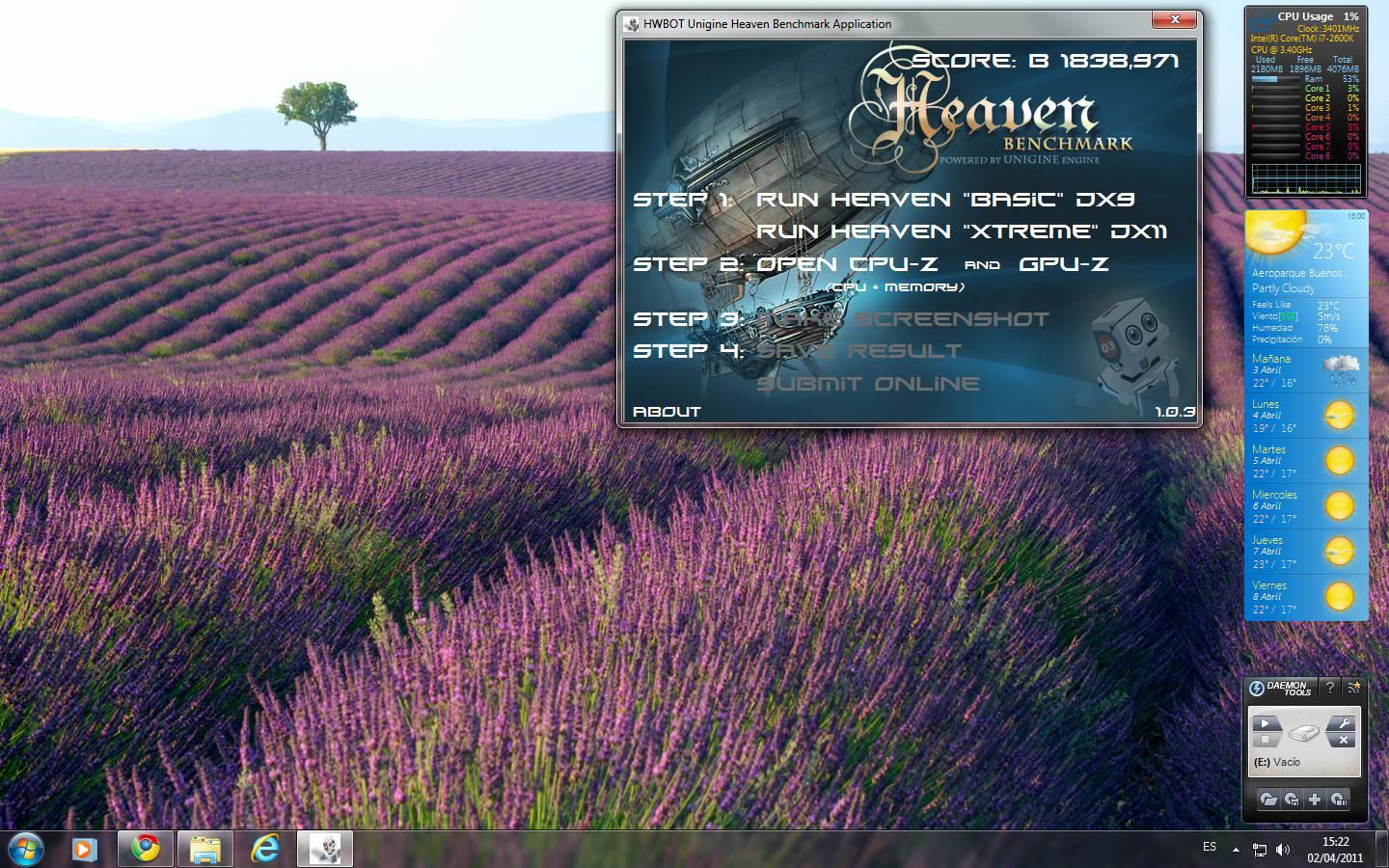Screen dimensions: 1389x868
Task: Select the Jueves 7 Abril forecast
Action: pyautogui.click(x=1306, y=552)
